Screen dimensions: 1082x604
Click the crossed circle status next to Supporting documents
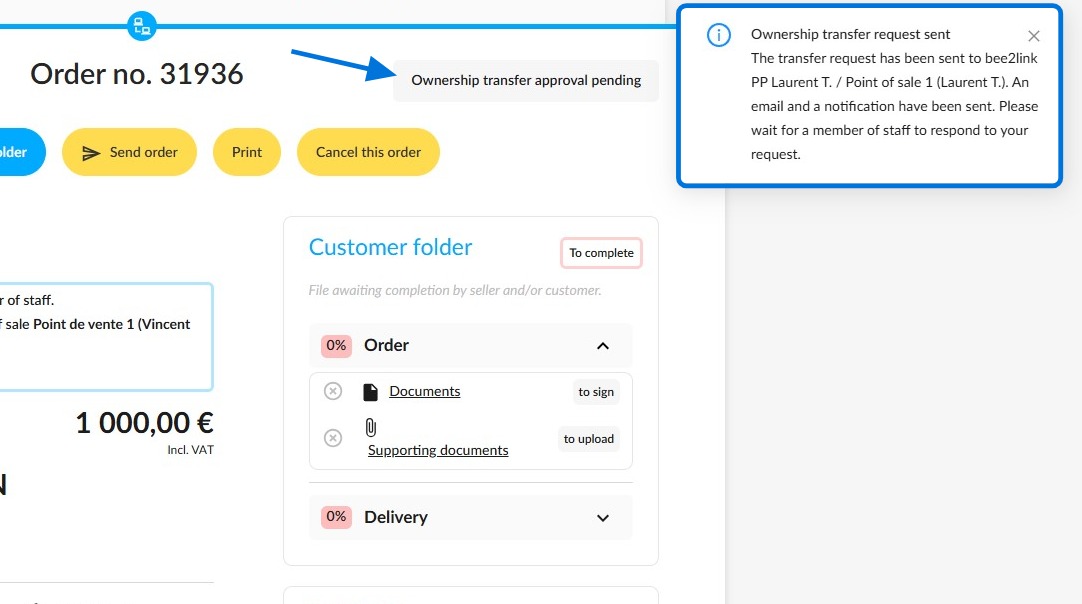click(333, 438)
